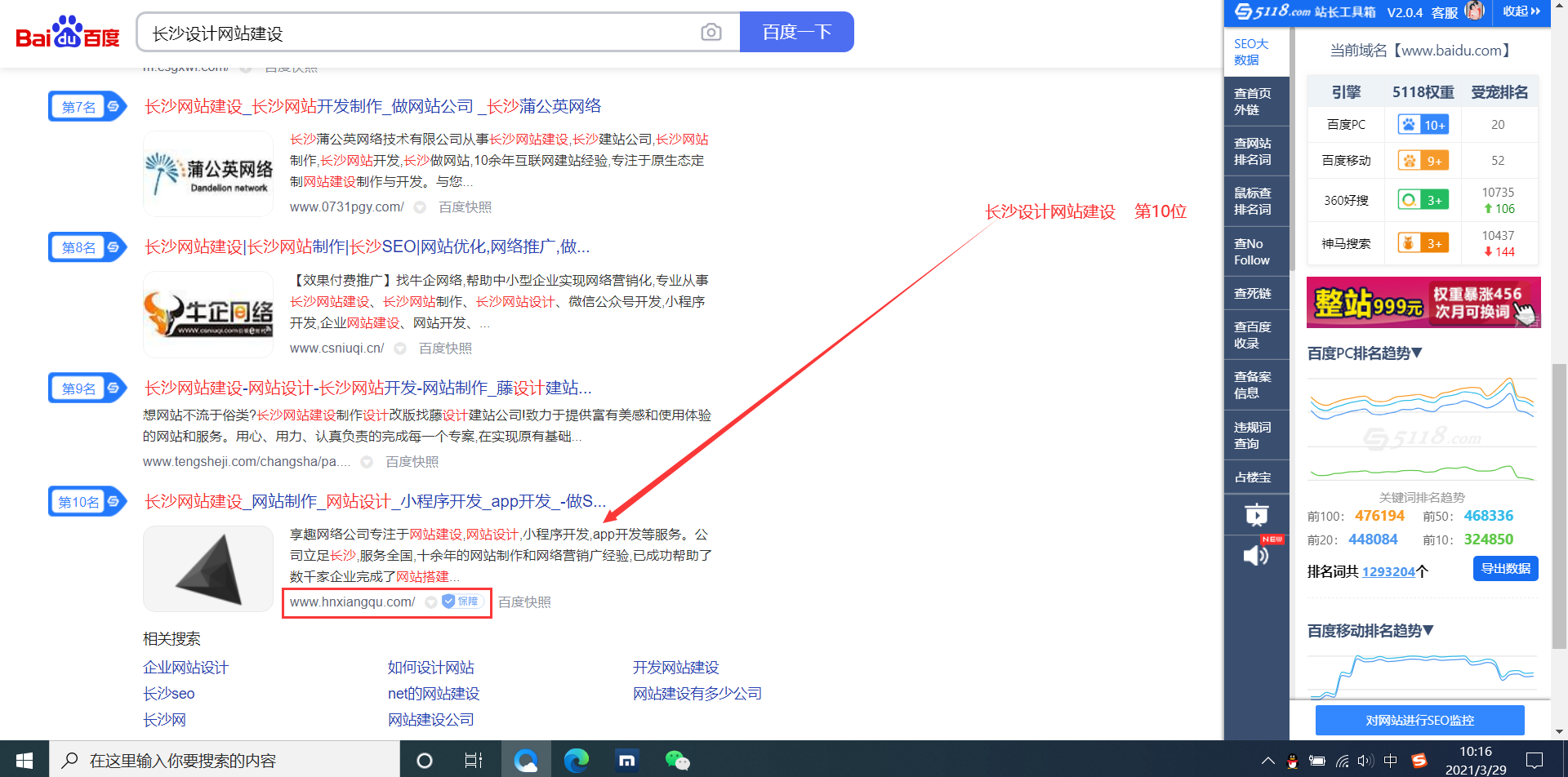Open WeChat from the taskbar

(x=678, y=761)
